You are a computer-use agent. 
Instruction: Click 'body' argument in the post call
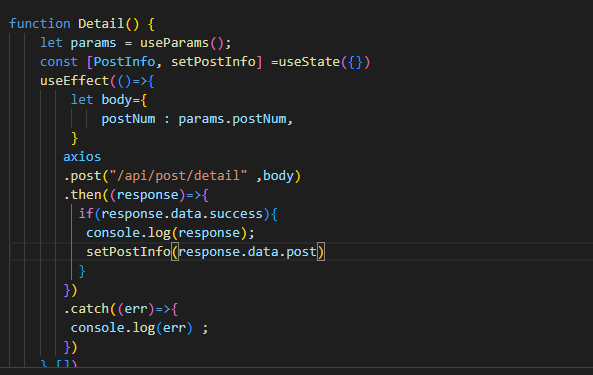278,176
